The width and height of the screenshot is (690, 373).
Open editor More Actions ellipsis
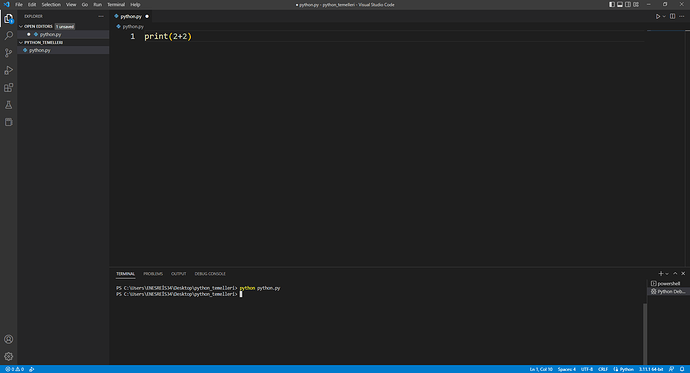pyautogui.click(x=682, y=16)
